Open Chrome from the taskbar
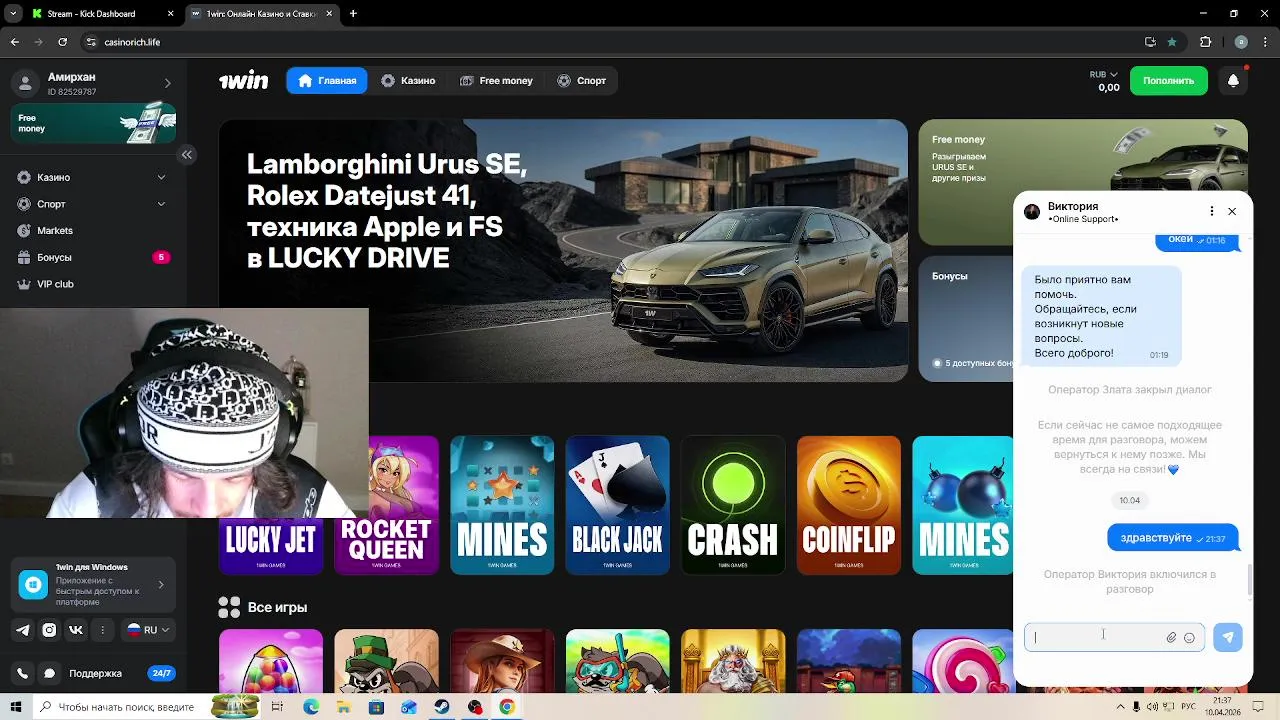The height and width of the screenshot is (720, 1280). pos(507,707)
